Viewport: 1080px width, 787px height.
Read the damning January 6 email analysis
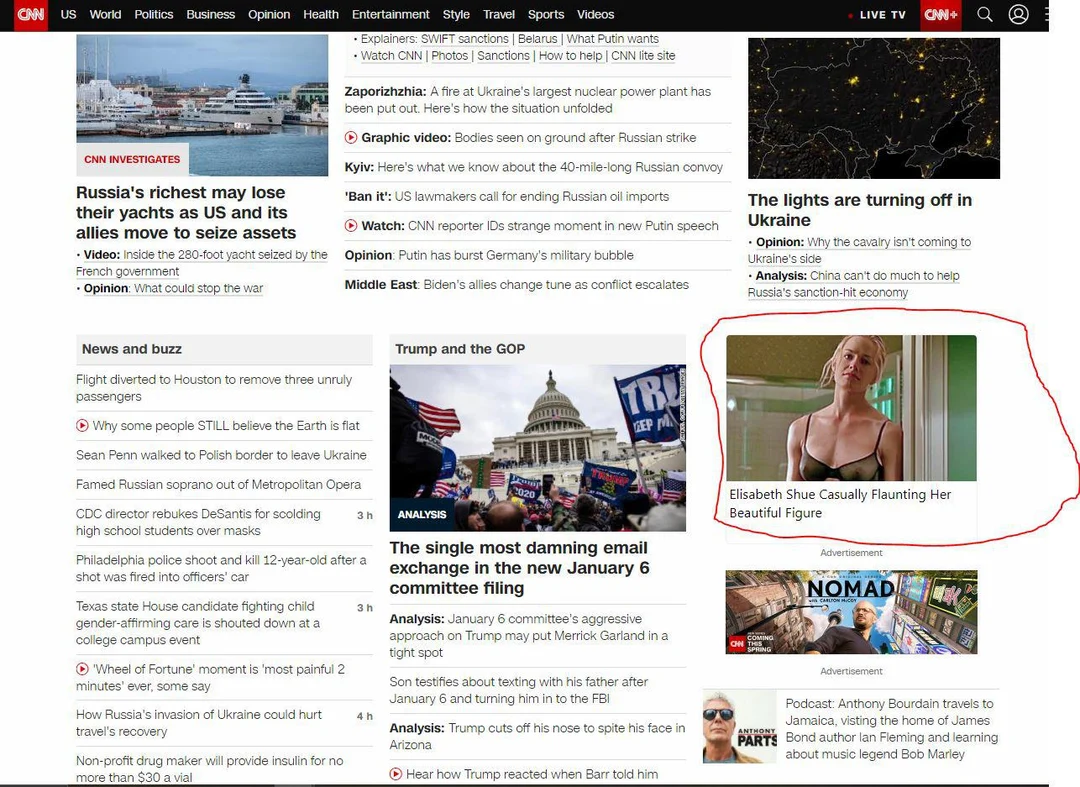click(x=519, y=568)
